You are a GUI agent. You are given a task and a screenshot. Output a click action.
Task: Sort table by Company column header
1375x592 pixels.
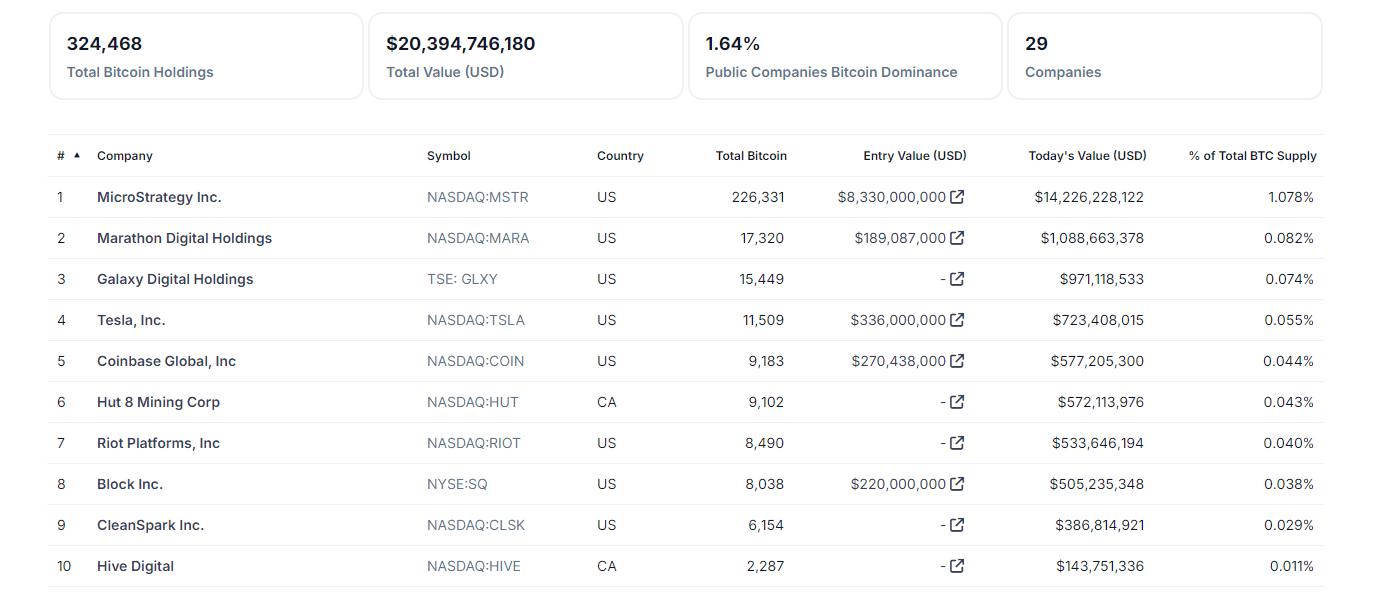125,156
